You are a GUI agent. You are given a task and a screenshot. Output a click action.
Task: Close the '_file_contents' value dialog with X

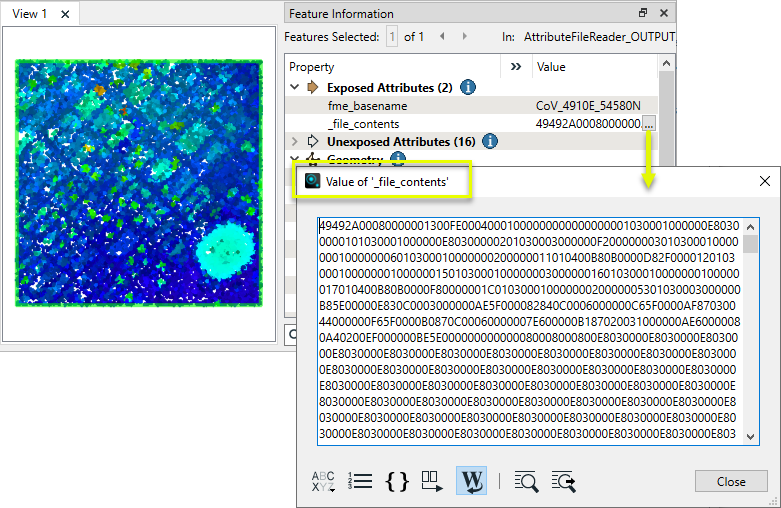[x=764, y=181]
